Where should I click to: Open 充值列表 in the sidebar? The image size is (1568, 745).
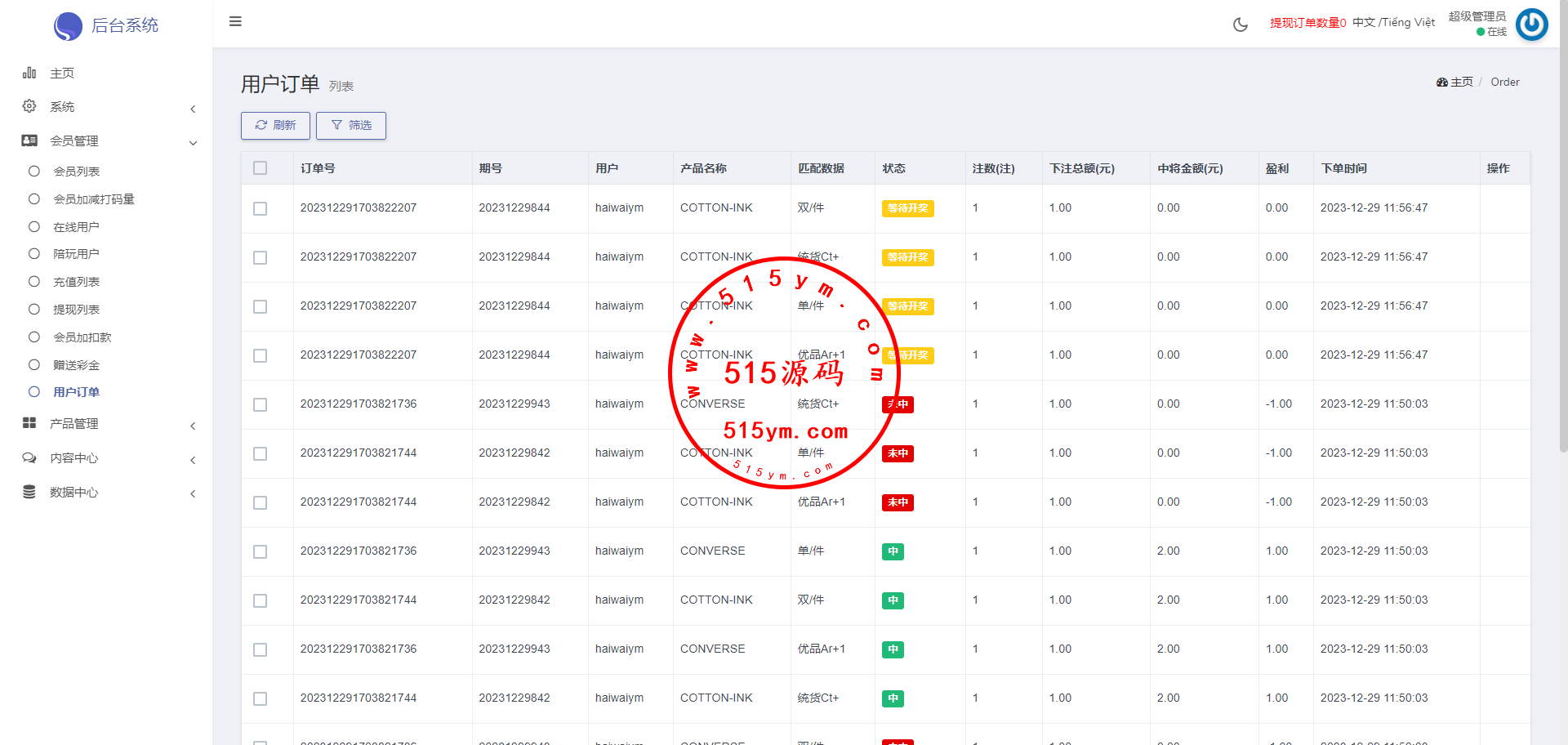76,282
